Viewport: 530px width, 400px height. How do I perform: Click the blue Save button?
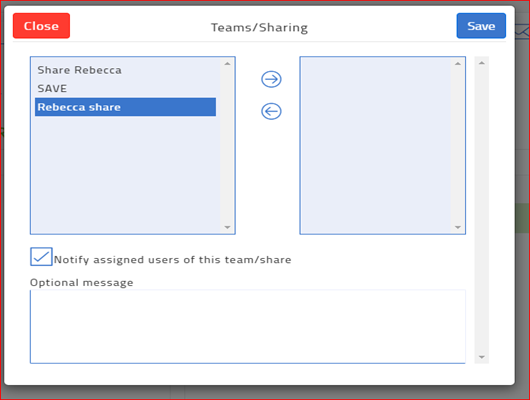click(481, 26)
